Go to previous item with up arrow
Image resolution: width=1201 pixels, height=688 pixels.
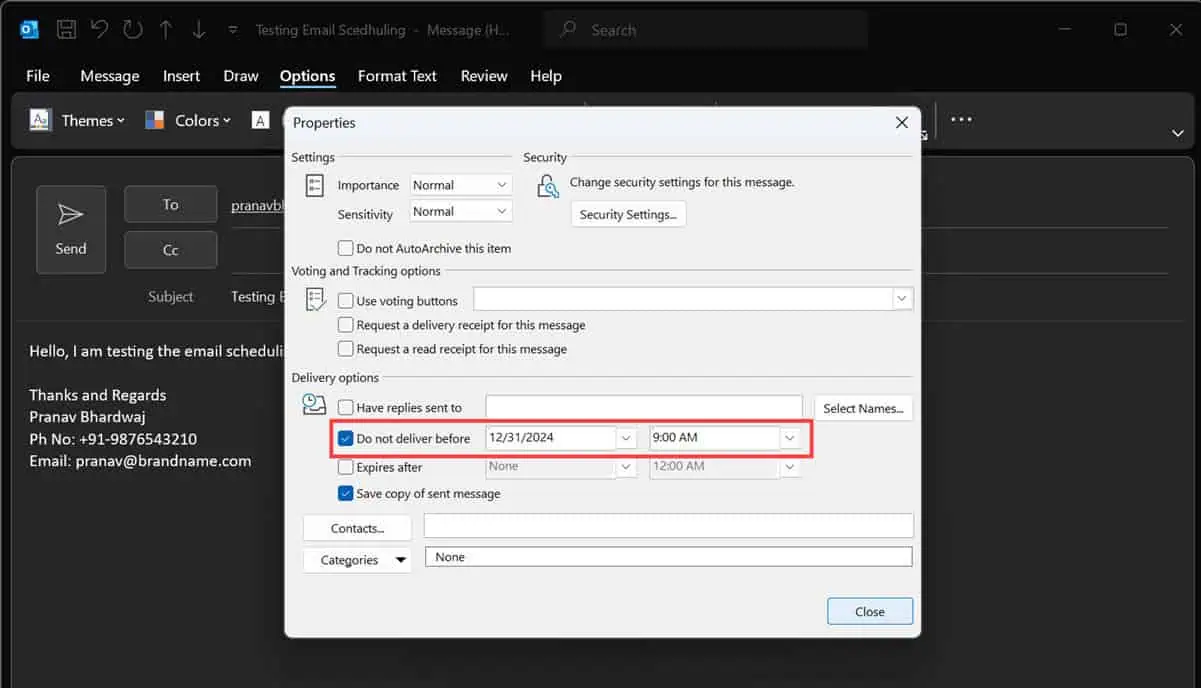(x=166, y=30)
